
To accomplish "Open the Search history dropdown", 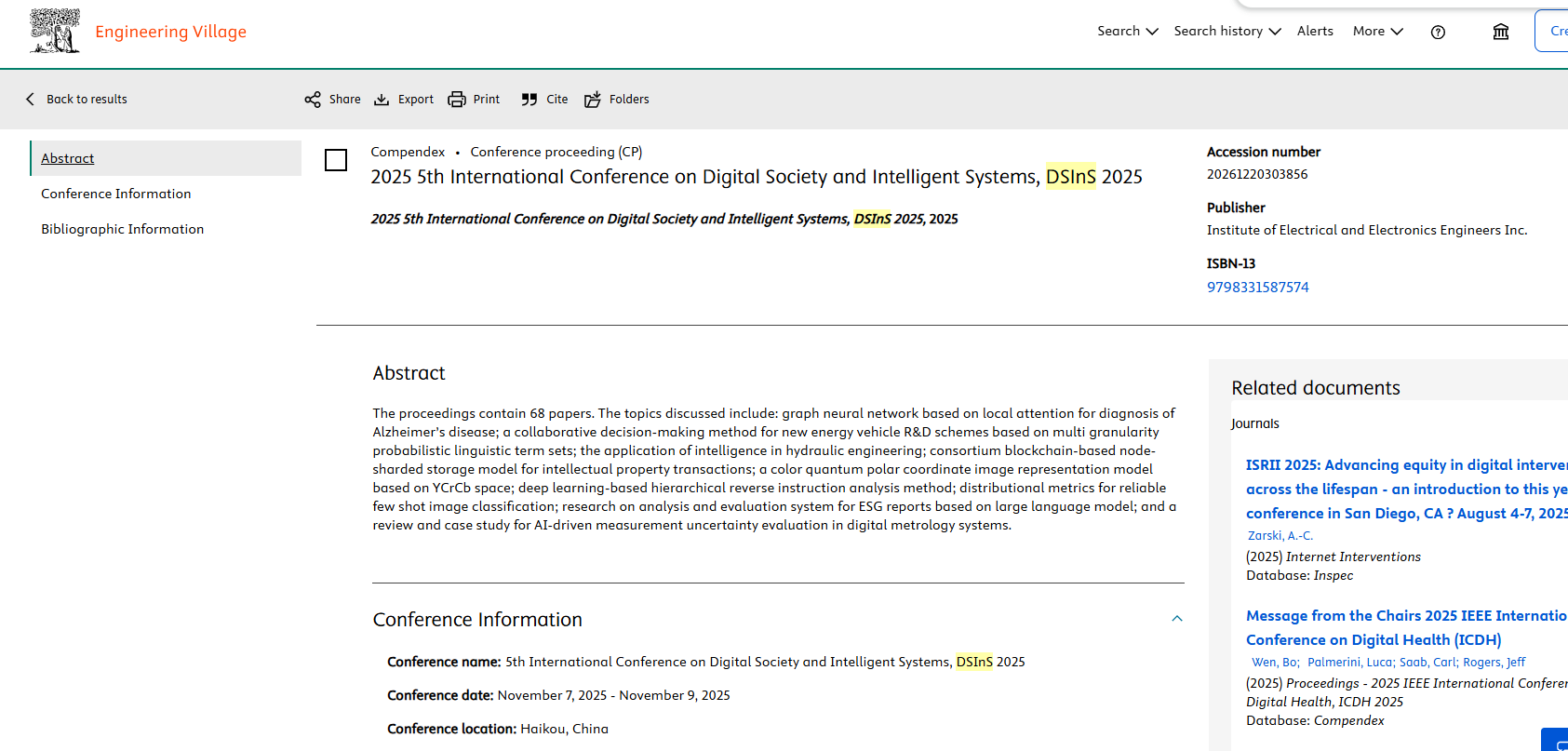I will click(x=1226, y=32).
